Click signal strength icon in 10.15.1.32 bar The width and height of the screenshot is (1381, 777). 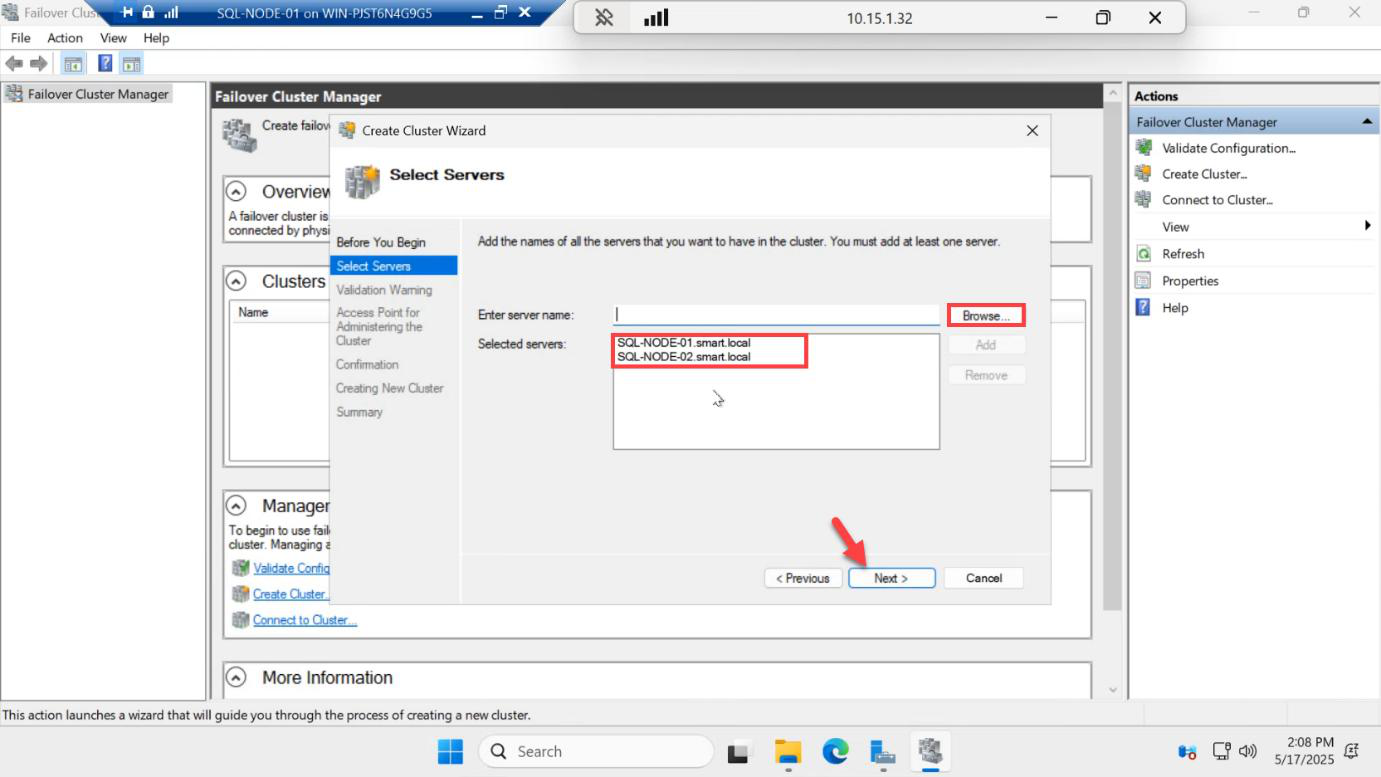656,18
